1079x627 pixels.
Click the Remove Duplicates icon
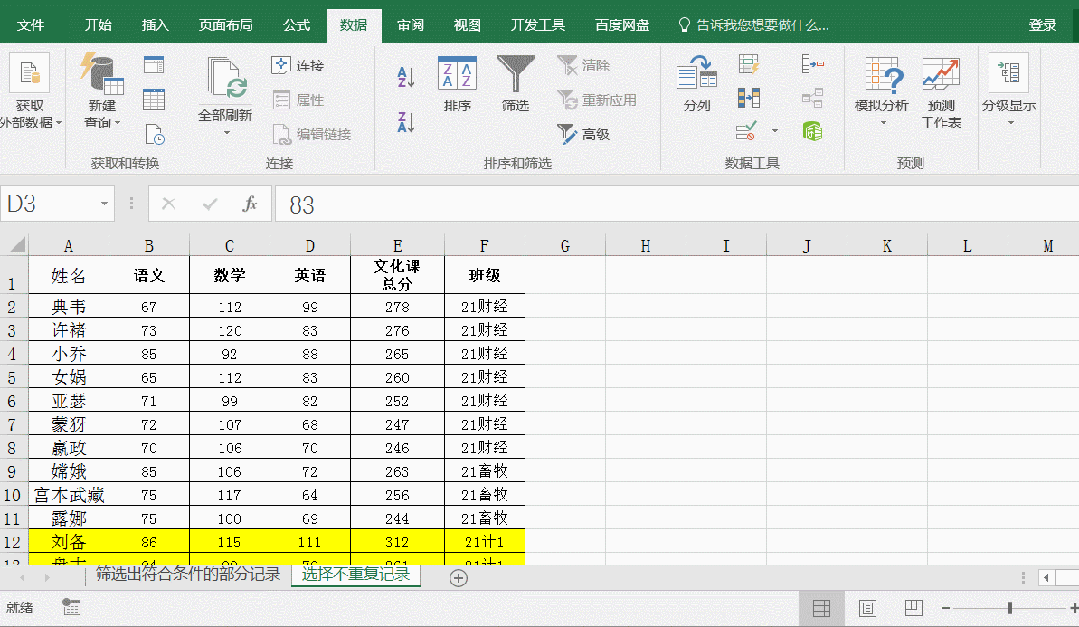[749, 98]
